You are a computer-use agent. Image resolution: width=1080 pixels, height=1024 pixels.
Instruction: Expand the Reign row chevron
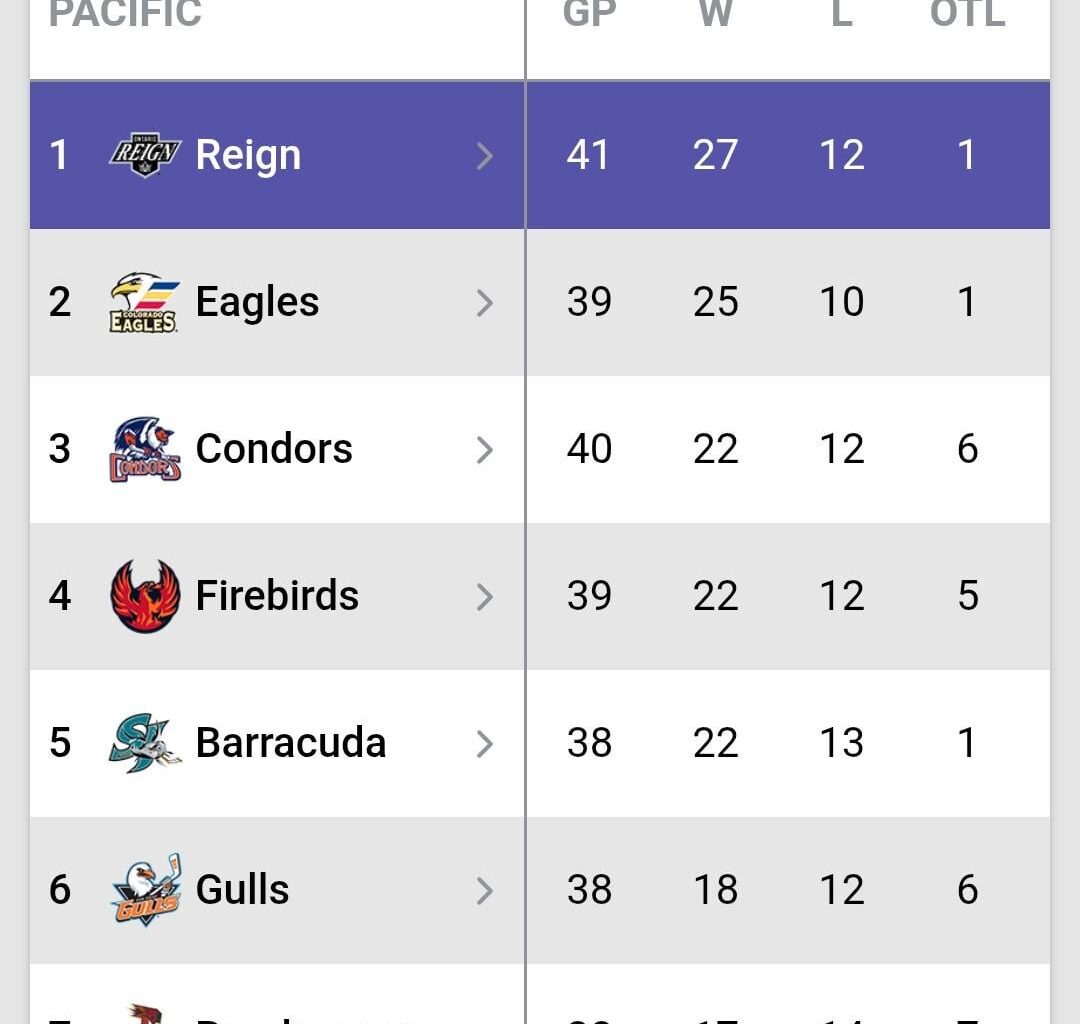[486, 156]
